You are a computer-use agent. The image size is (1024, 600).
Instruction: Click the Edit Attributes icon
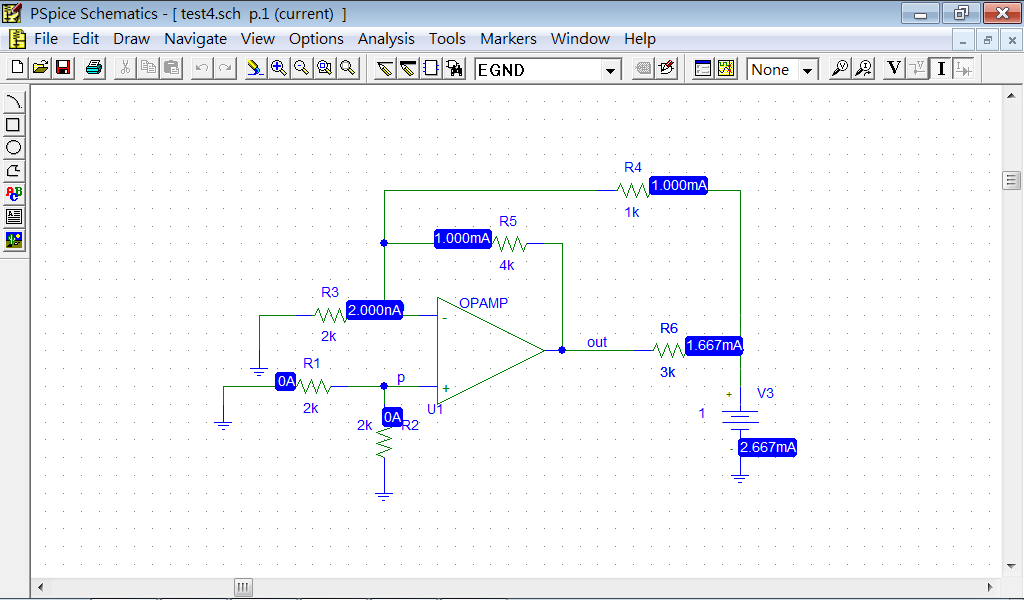point(643,68)
